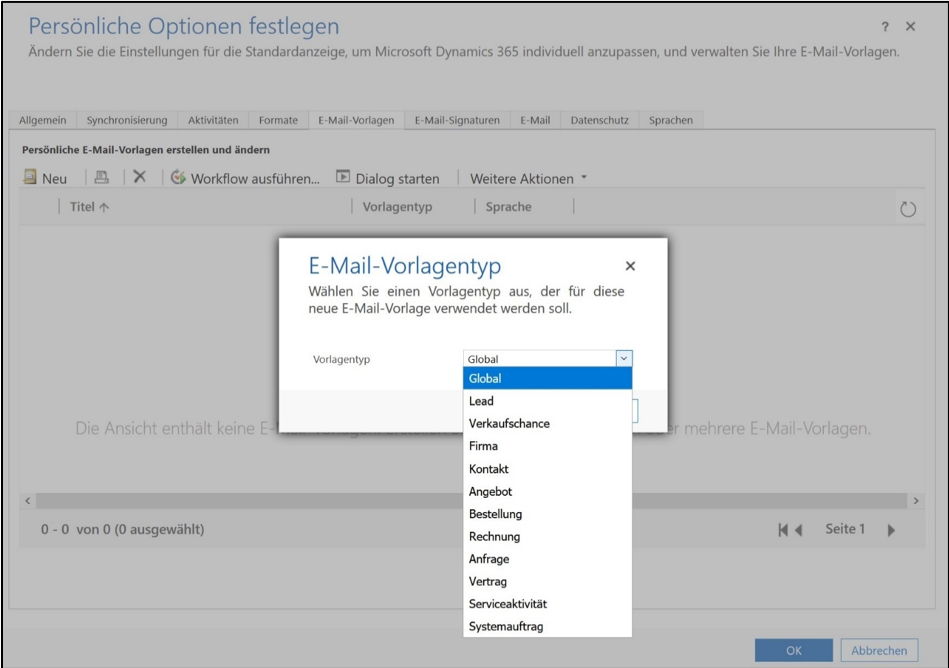Go to first page icon
The width and height of the screenshot is (949, 668).
tap(783, 530)
